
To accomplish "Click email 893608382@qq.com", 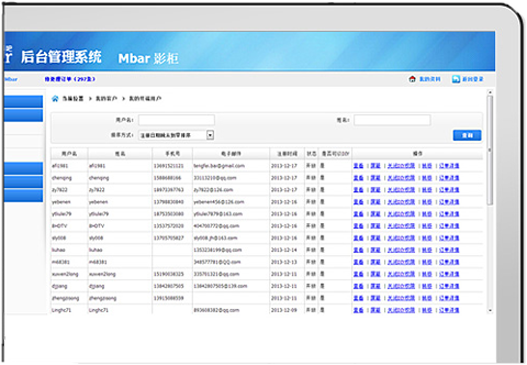I will pyautogui.click(x=216, y=310).
